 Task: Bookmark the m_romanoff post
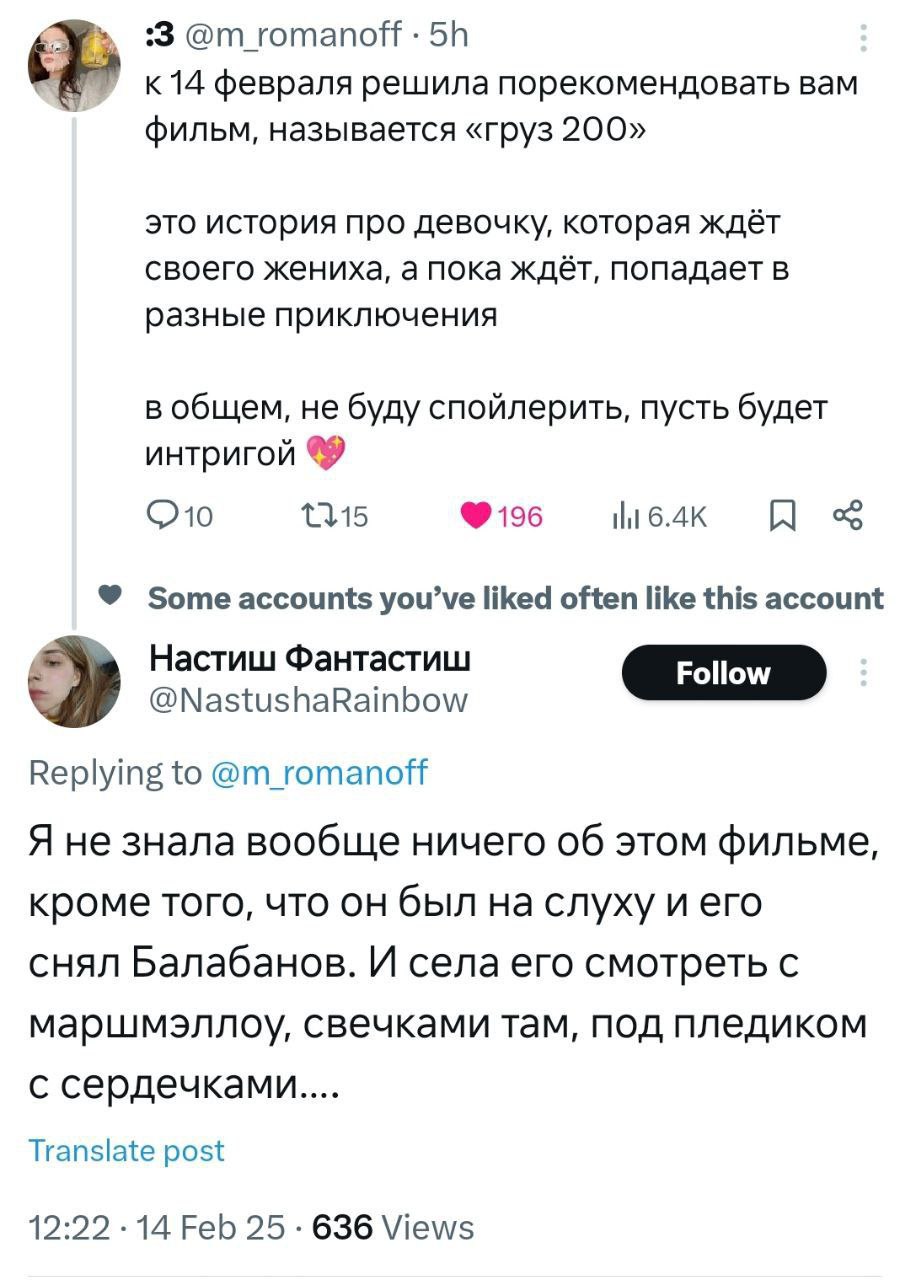[783, 515]
